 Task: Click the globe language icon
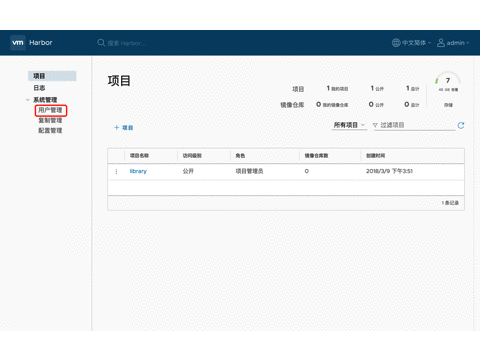tap(396, 43)
